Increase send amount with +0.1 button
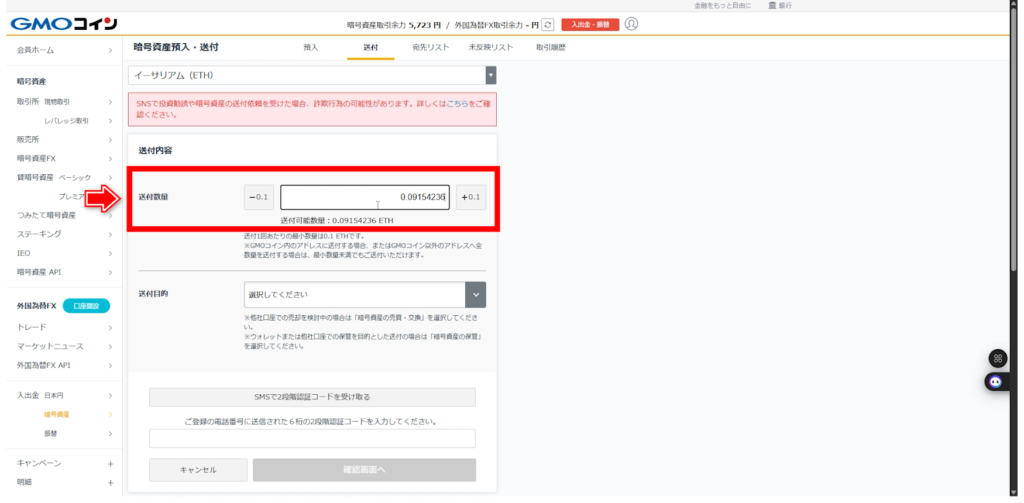 click(x=471, y=197)
